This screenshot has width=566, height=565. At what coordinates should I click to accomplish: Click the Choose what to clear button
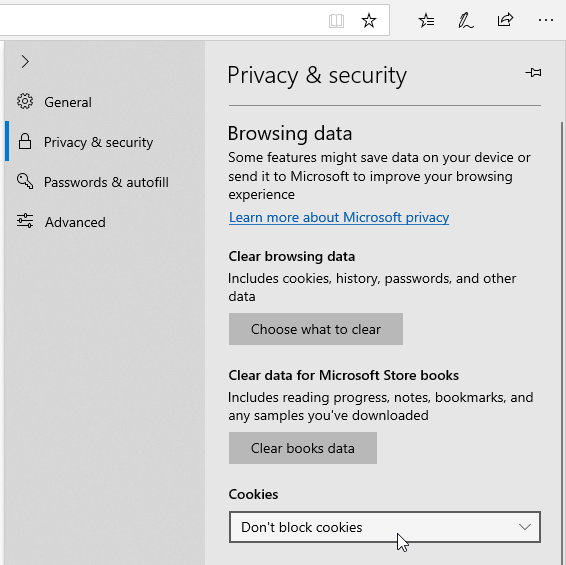pos(316,329)
